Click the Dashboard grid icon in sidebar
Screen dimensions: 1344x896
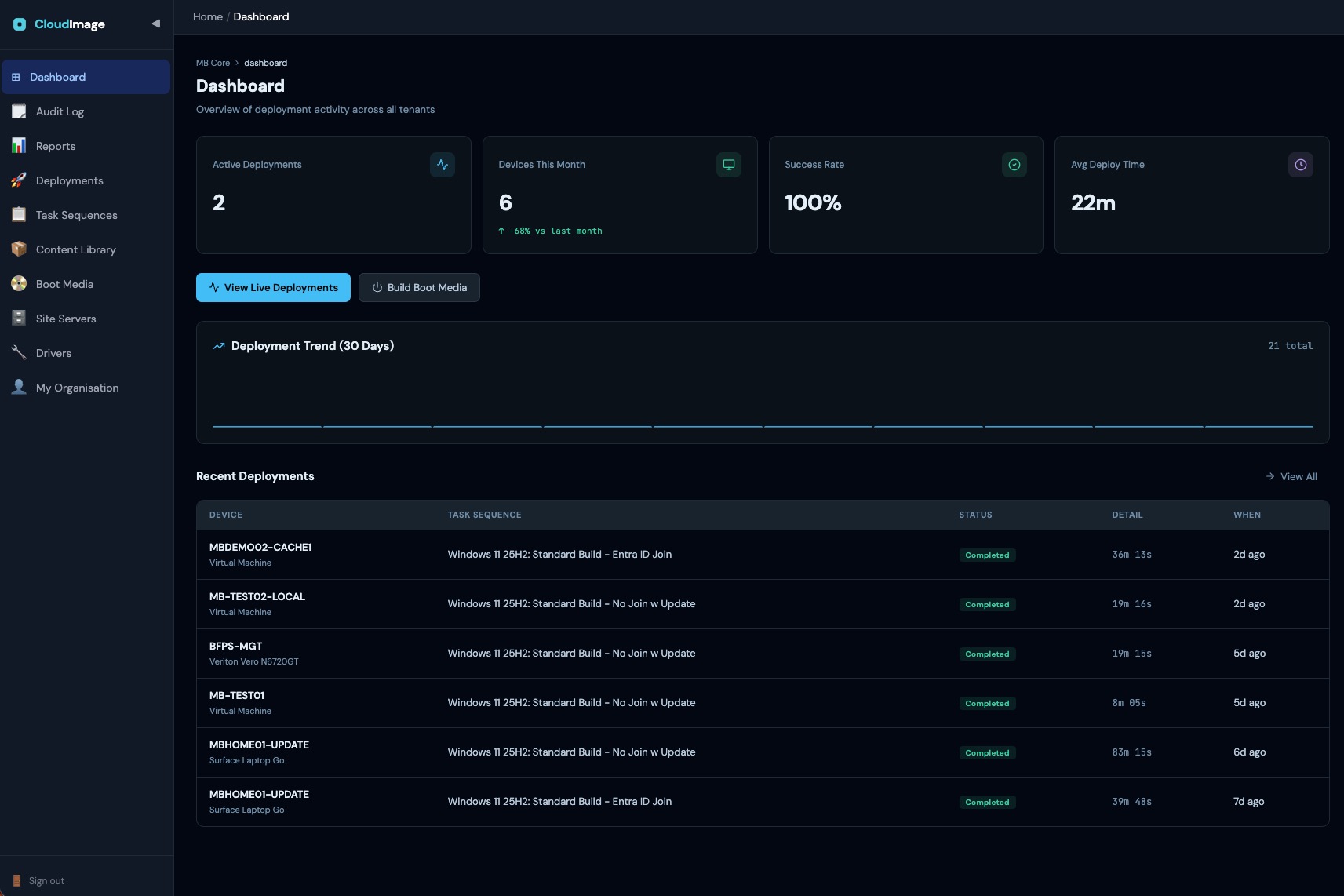16,77
